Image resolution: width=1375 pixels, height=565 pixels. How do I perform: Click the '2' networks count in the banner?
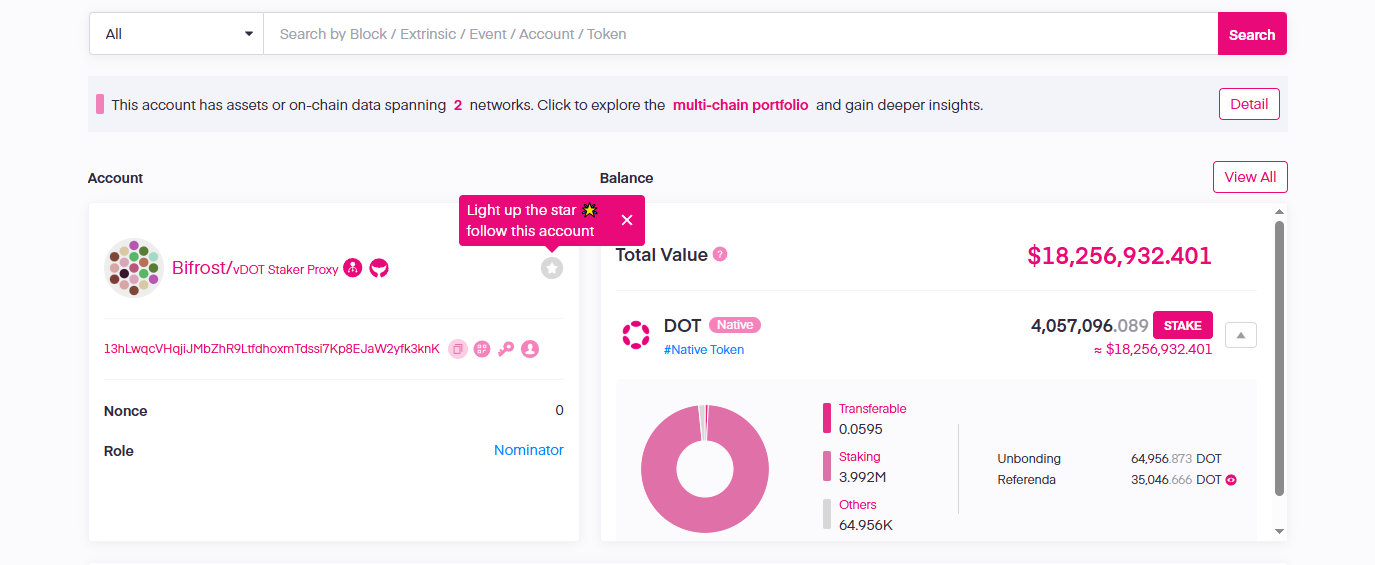[x=458, y=105]
